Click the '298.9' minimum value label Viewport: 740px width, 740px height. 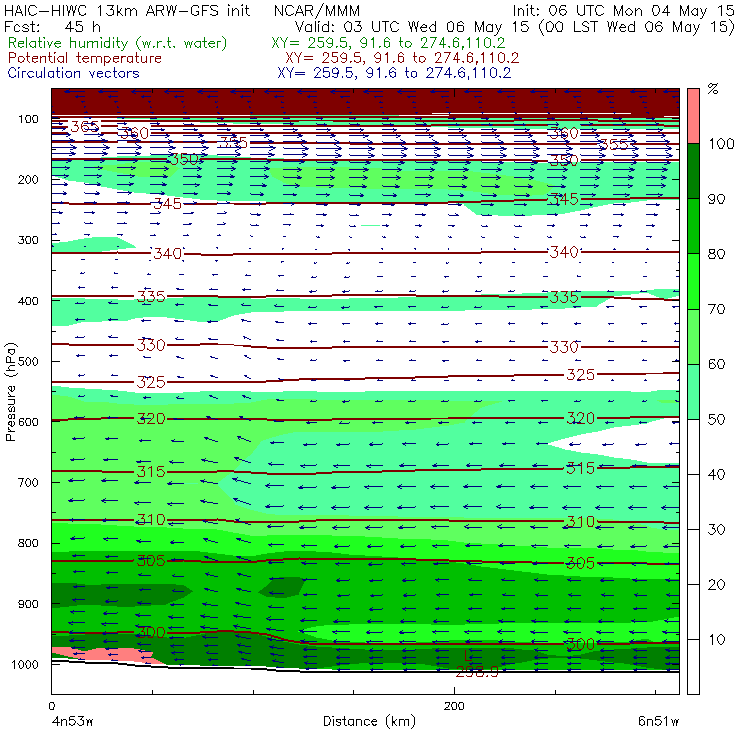(477, 672)
